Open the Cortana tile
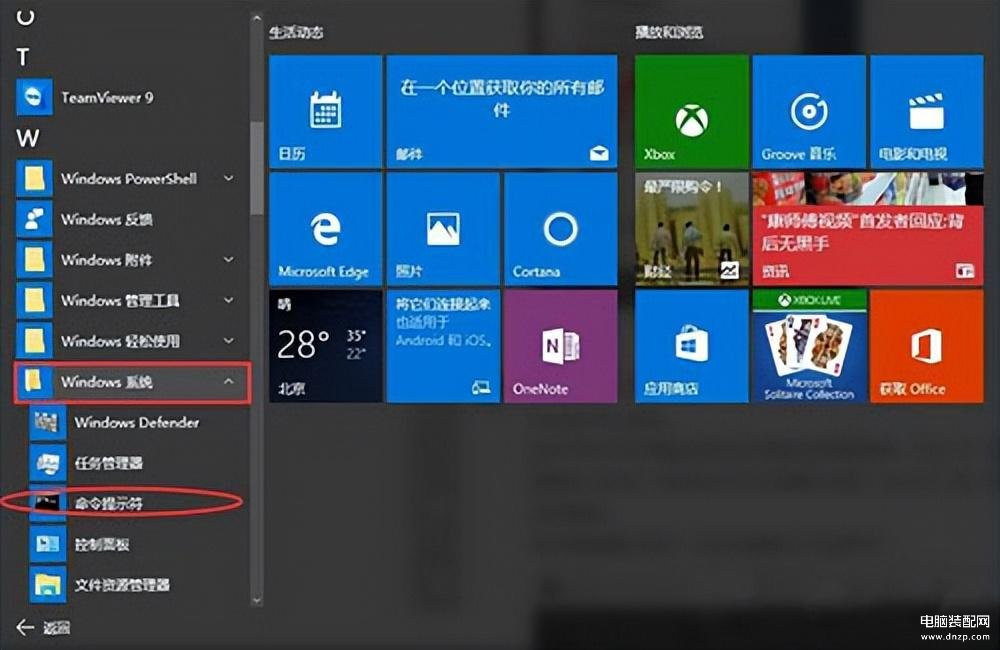Screen dimensions: 1000x650 561,228
